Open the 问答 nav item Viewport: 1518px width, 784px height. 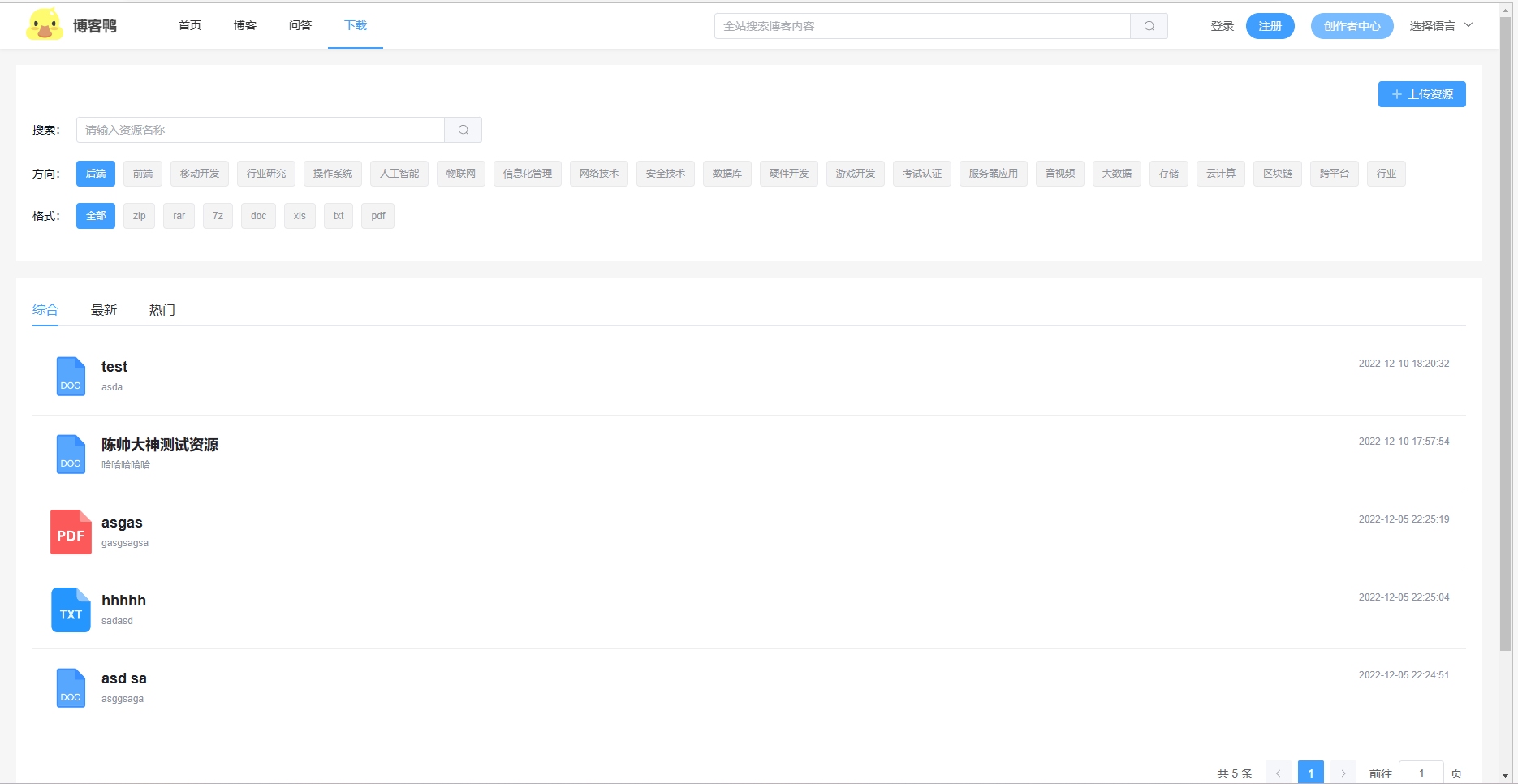pyautogui.click(x=300, y=26)
